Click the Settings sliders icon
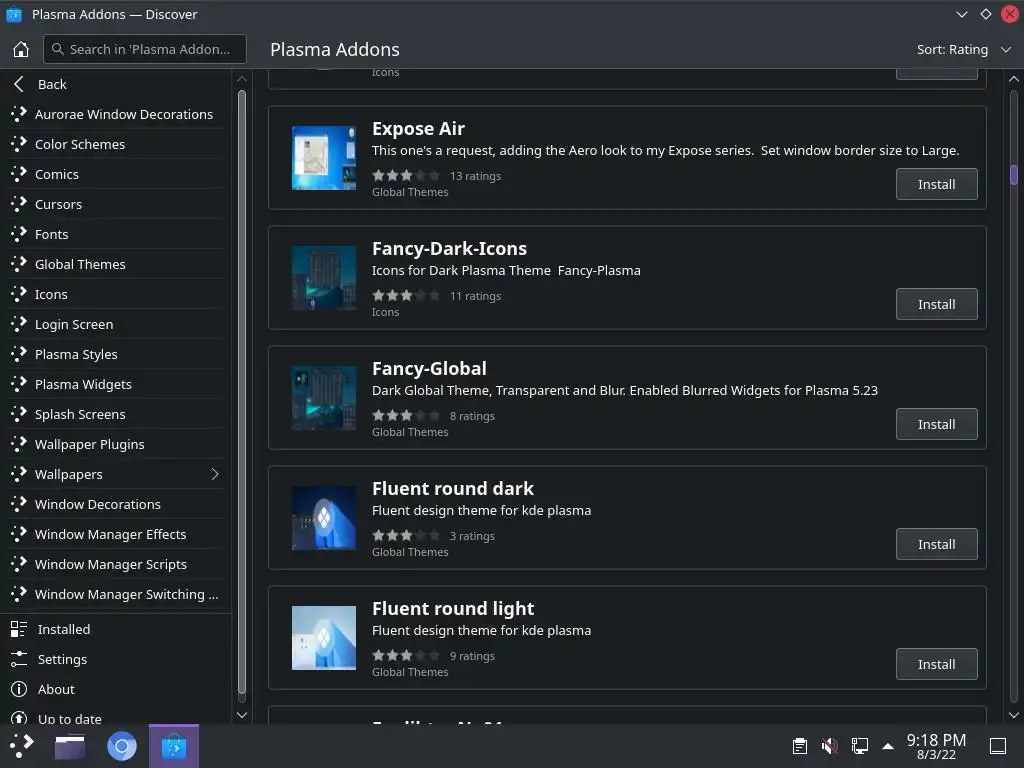Image resolution: width=1024 pixels, height=768 pixels. pyautogui.click(x=19, y=660)
